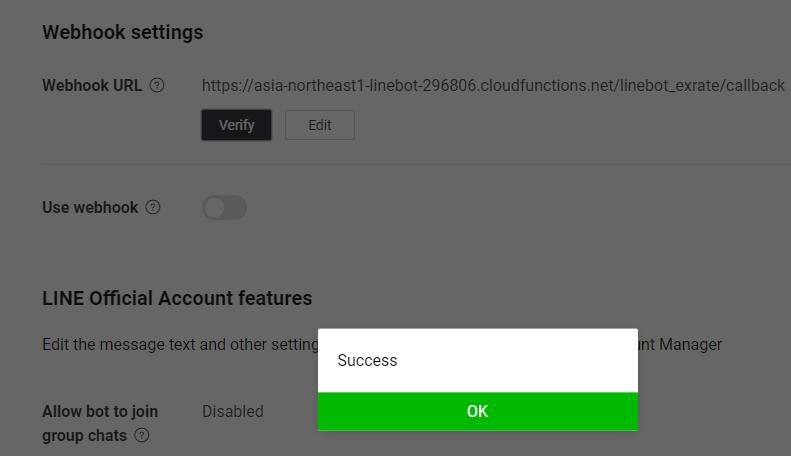The width and height of the screenshot is (791, 456).
Task: Click the word Manager at the description's end
Action: tap(691, 345)
